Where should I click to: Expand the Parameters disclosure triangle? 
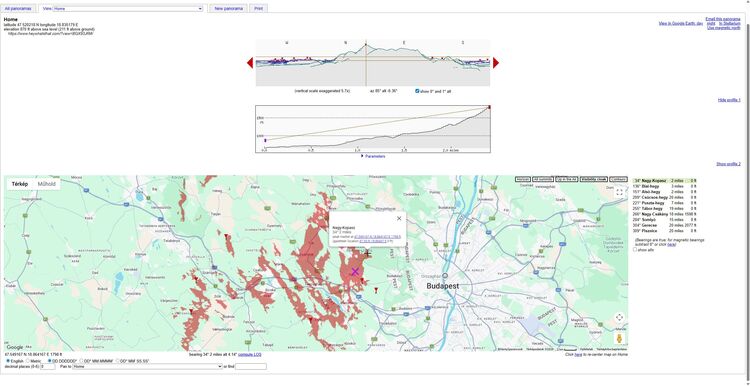362,156
